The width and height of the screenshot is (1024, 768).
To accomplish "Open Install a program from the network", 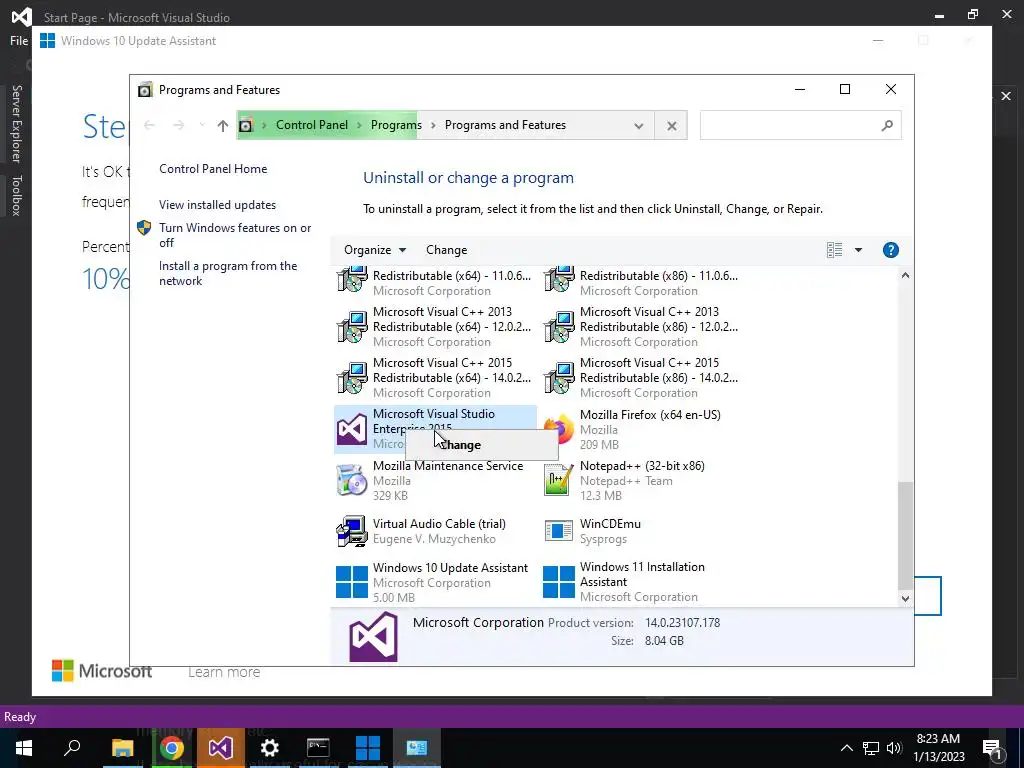I will click(228, 274).
